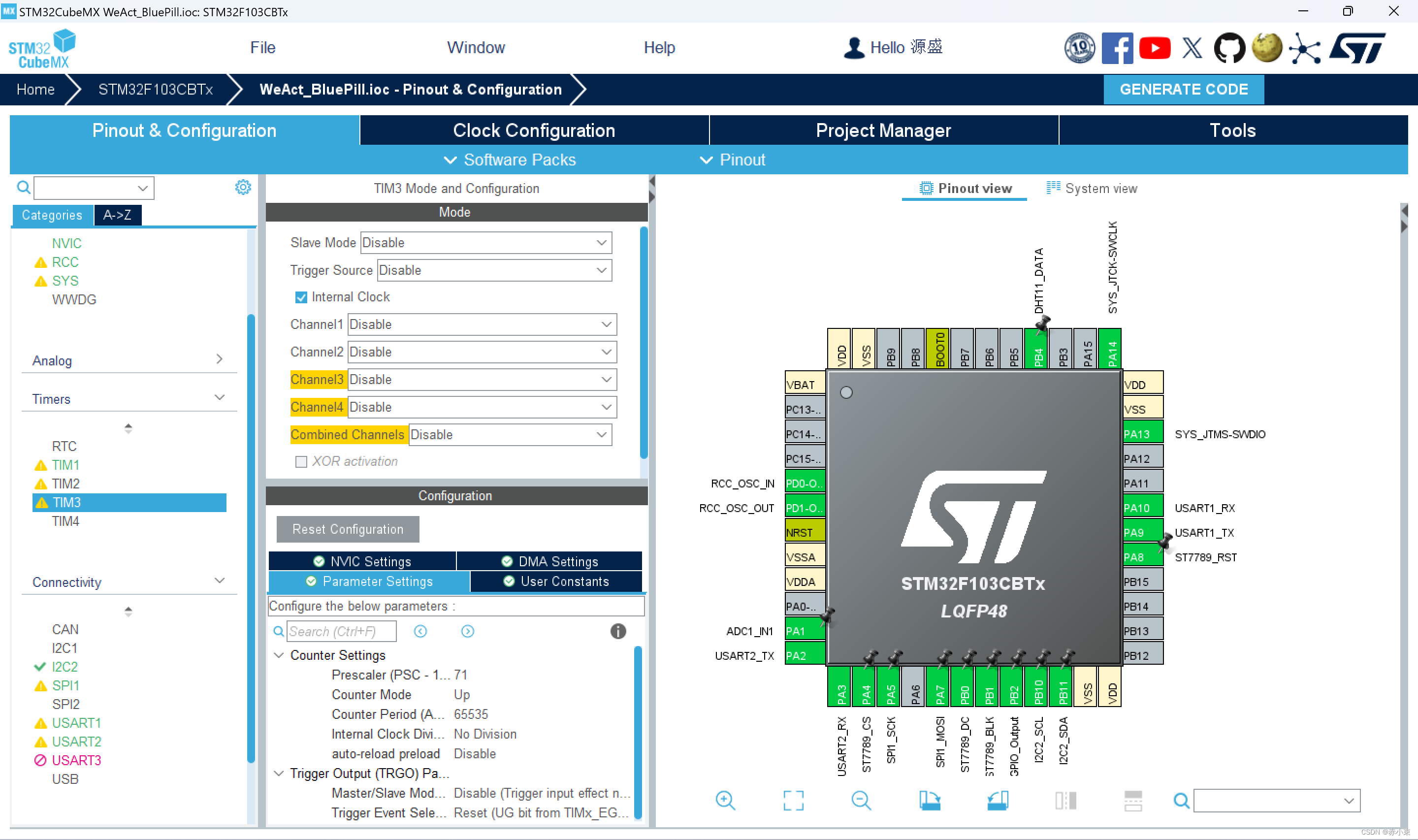Click the Facebook icon in header

coord(1117,48)
